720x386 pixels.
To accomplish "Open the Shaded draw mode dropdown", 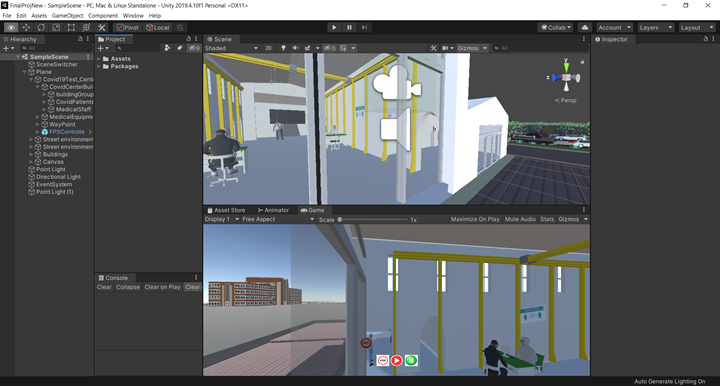I will [x=231, y=48].
